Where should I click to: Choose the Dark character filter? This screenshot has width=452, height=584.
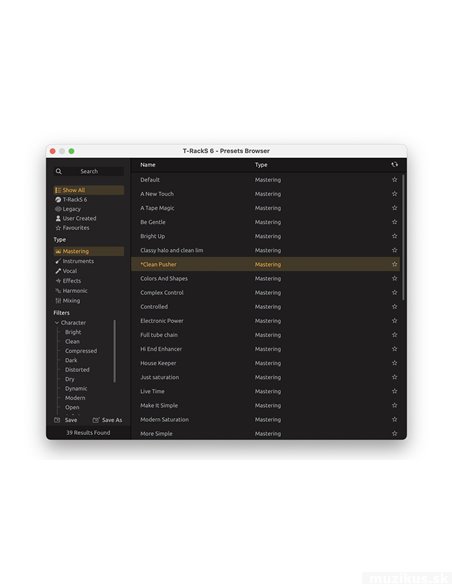pyautogui.click(x=71, y=360)
